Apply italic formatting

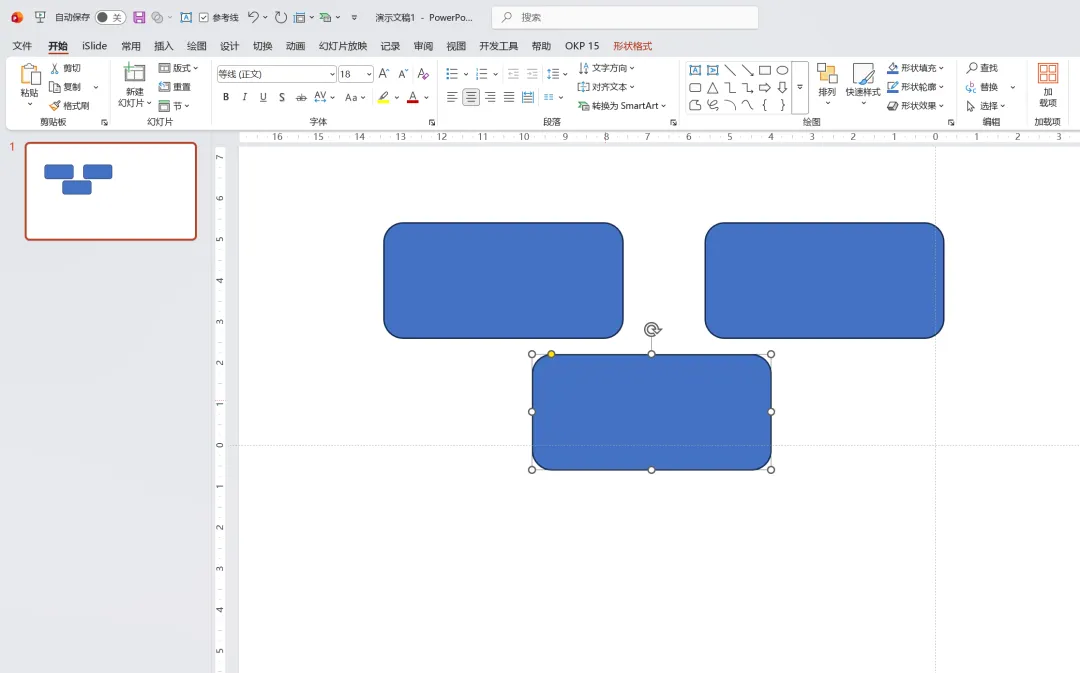[245, 98]
